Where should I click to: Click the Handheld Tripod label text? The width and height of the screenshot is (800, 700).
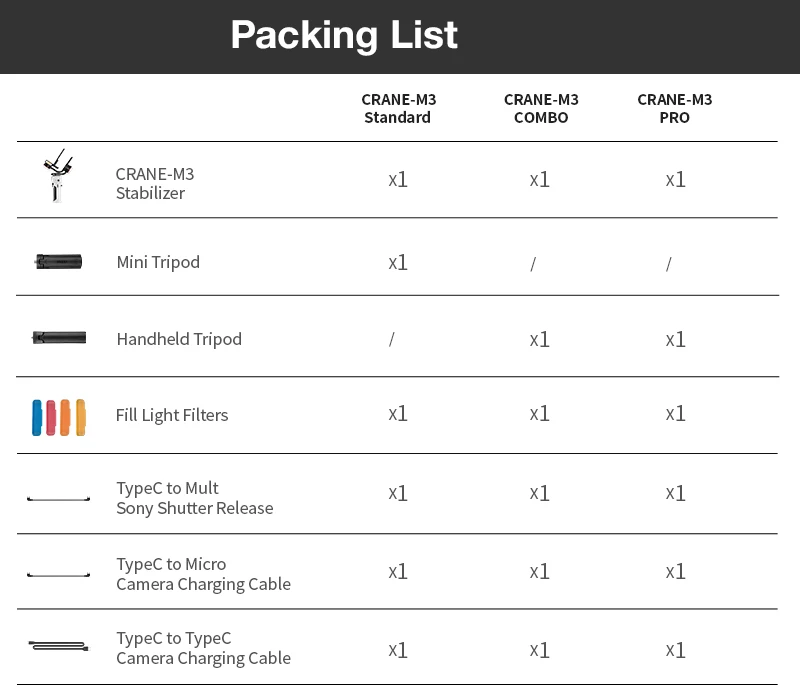[x=179, y=339]
